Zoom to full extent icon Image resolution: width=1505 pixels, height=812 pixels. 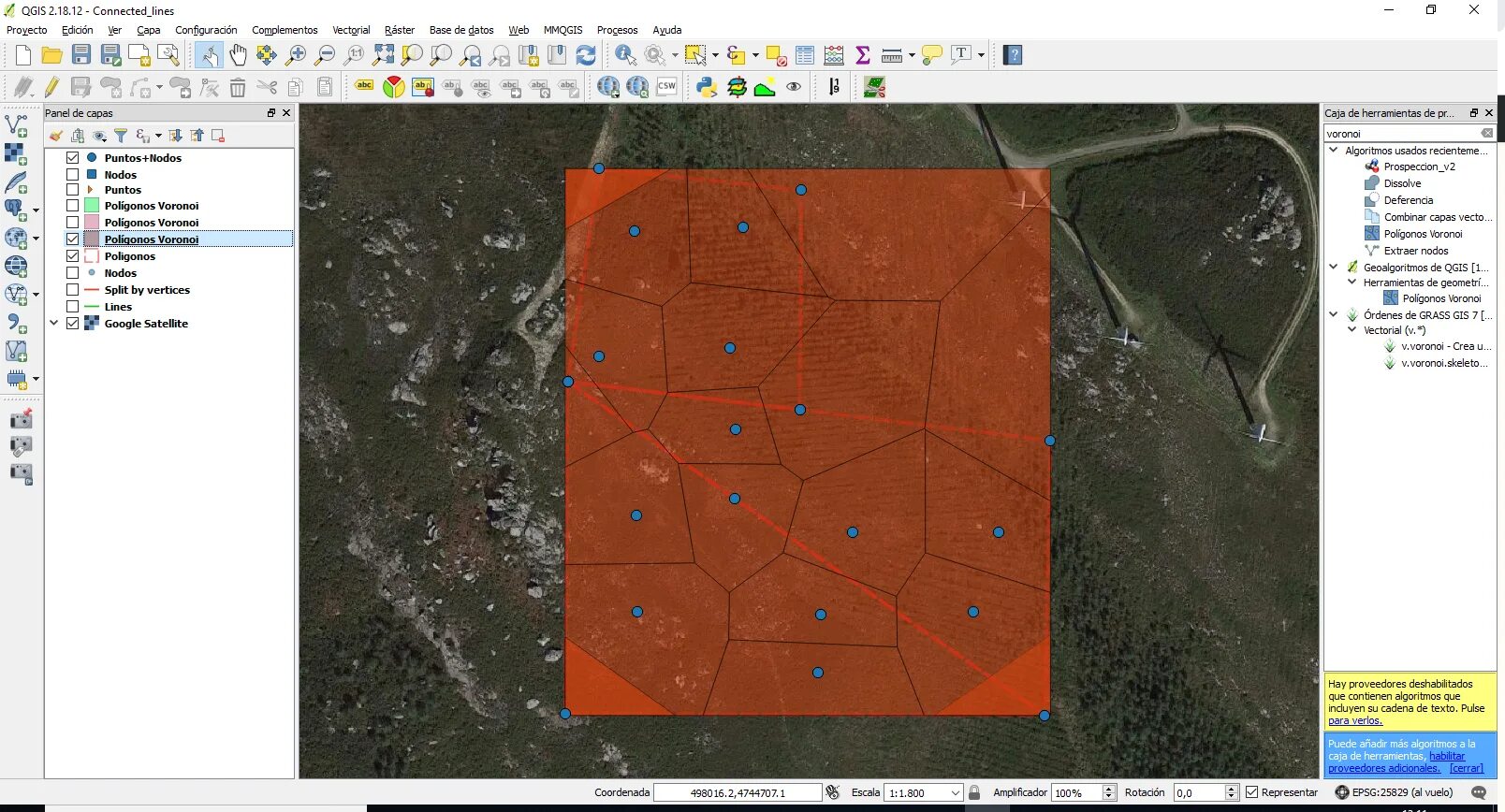383,55
